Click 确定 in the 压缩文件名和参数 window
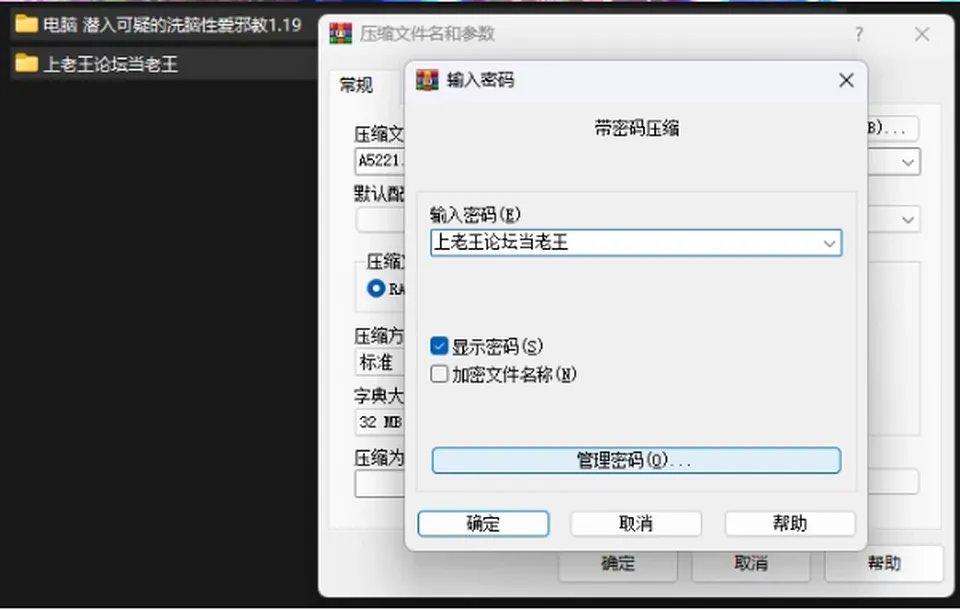The image size is (960, 610). pos(618,563)
